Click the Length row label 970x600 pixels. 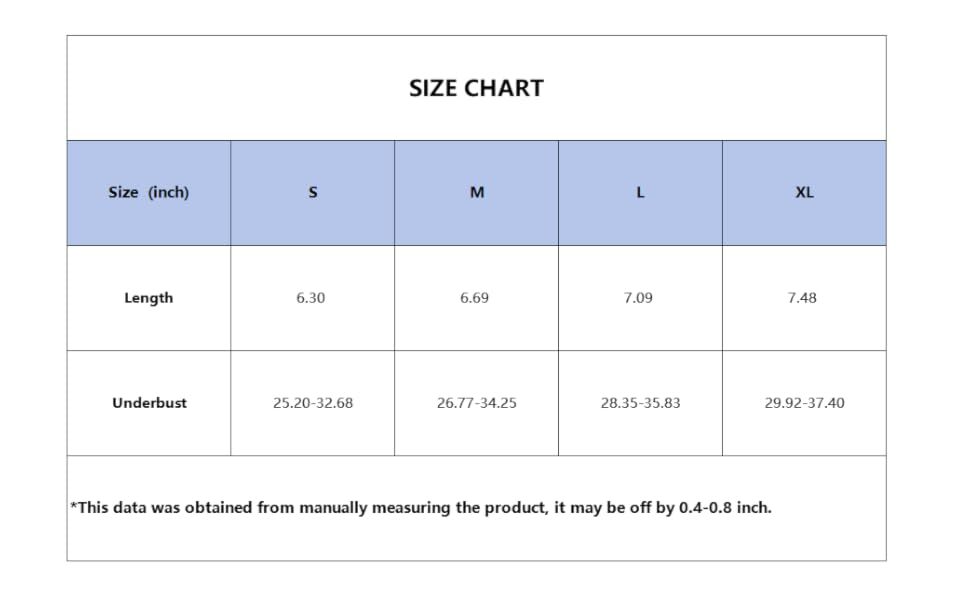pos(148,298)
